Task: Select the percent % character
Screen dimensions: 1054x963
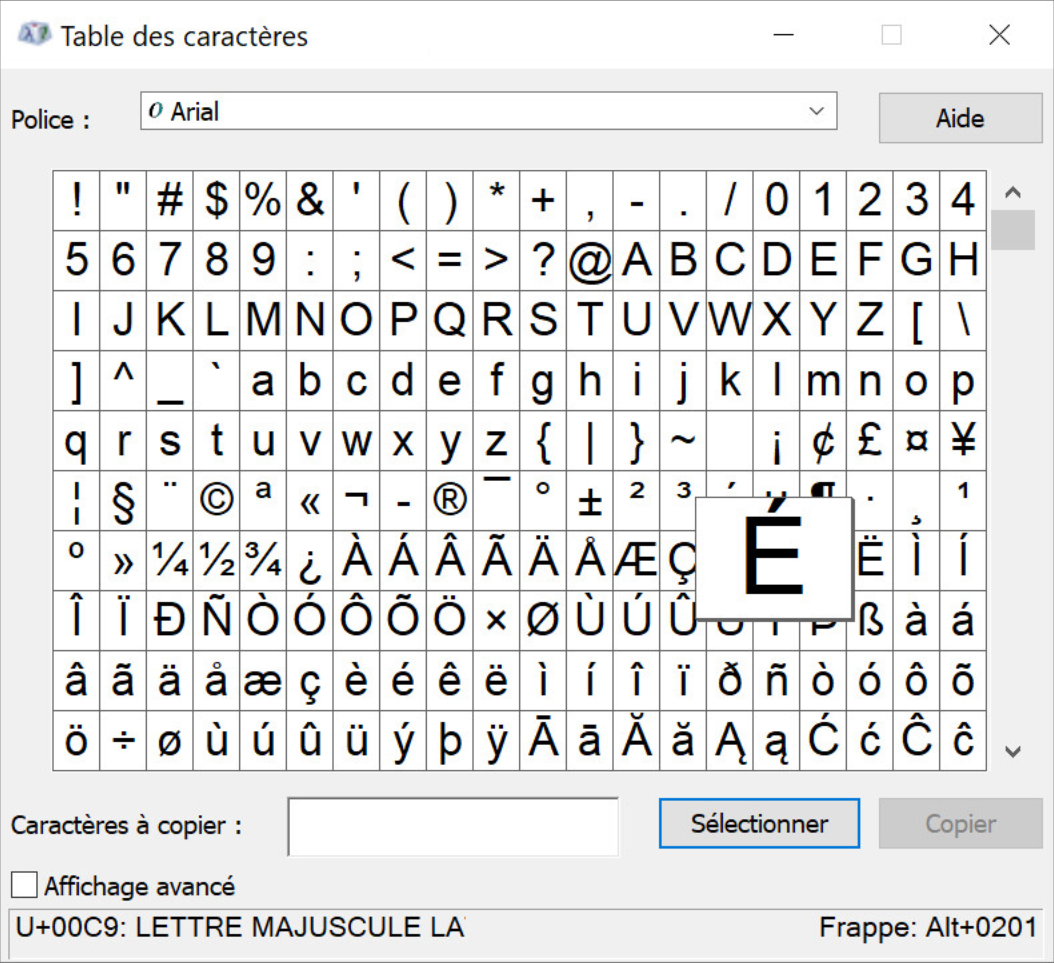Action: (263, 200)
